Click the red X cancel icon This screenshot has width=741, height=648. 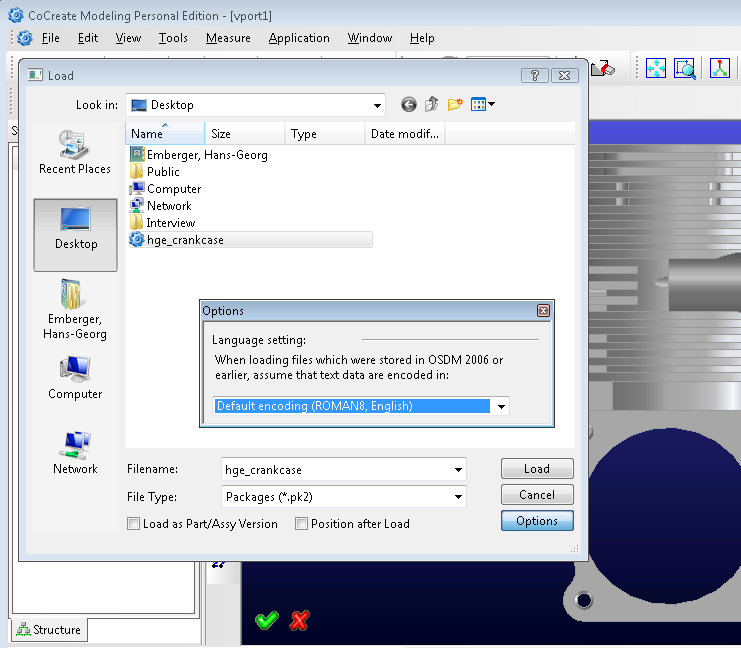point(300,621)
